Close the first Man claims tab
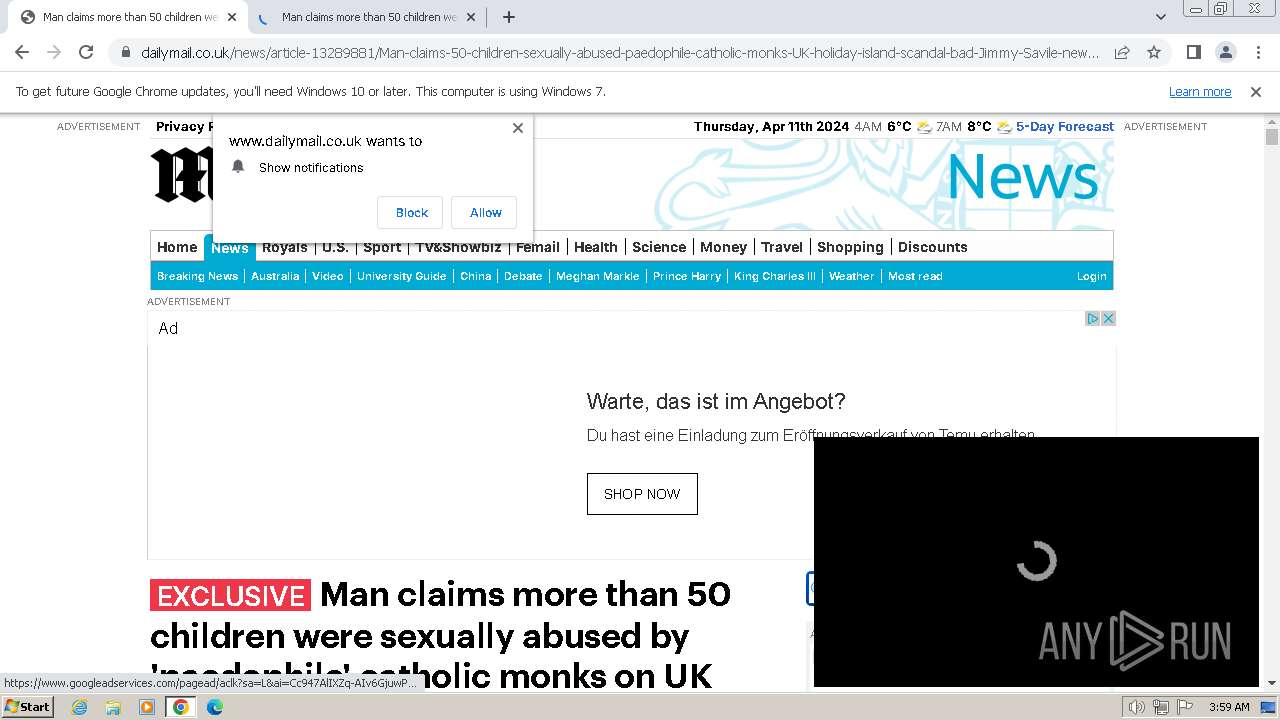The image size is (1280, 720). coord(232,17)
